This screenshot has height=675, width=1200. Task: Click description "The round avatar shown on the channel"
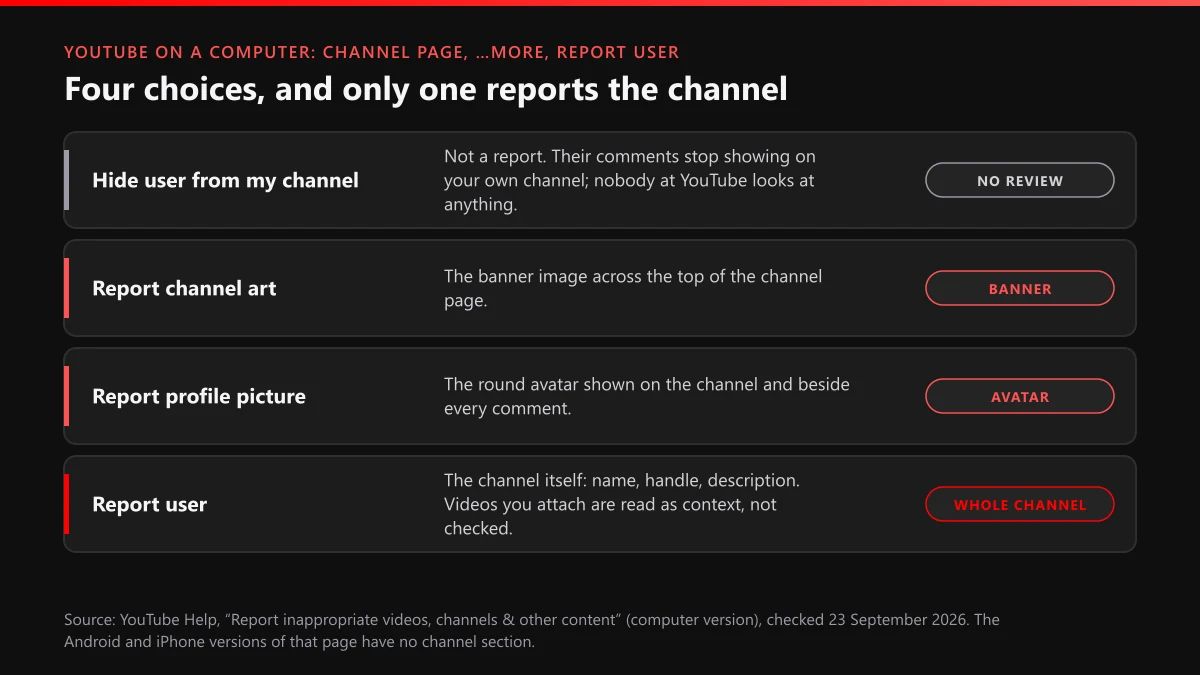[647, 397]
